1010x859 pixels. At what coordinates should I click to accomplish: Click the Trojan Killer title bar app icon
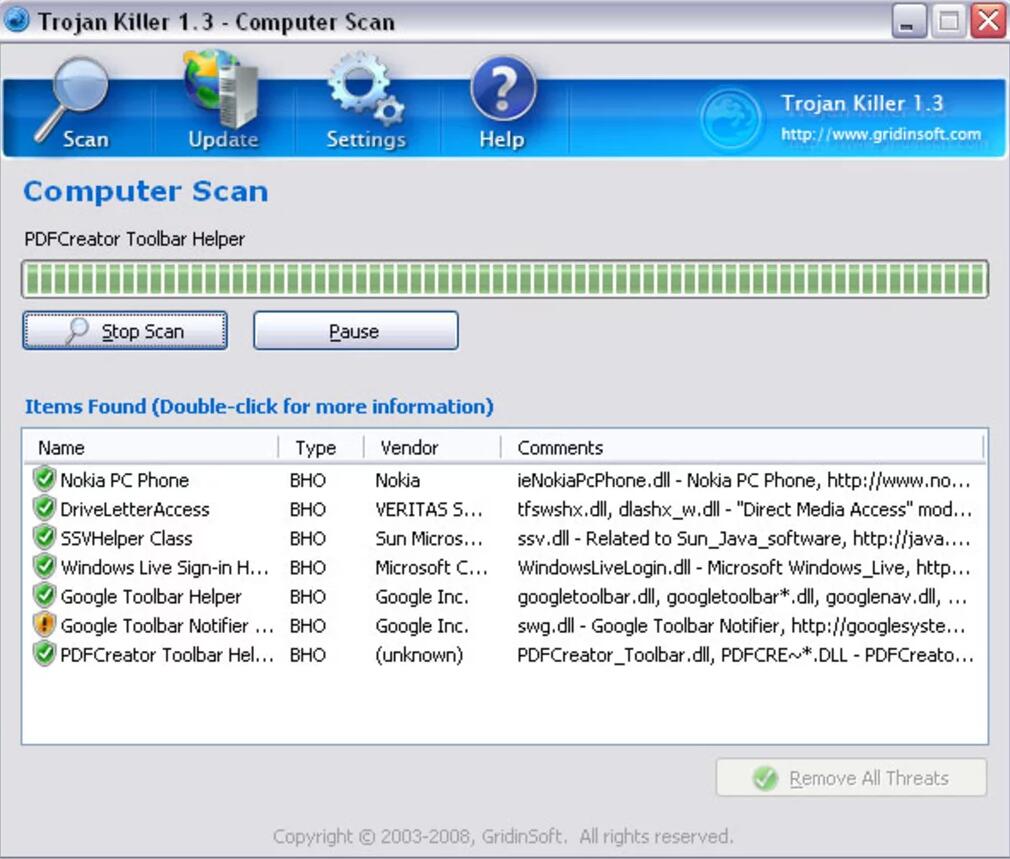[x=17, y=21]
